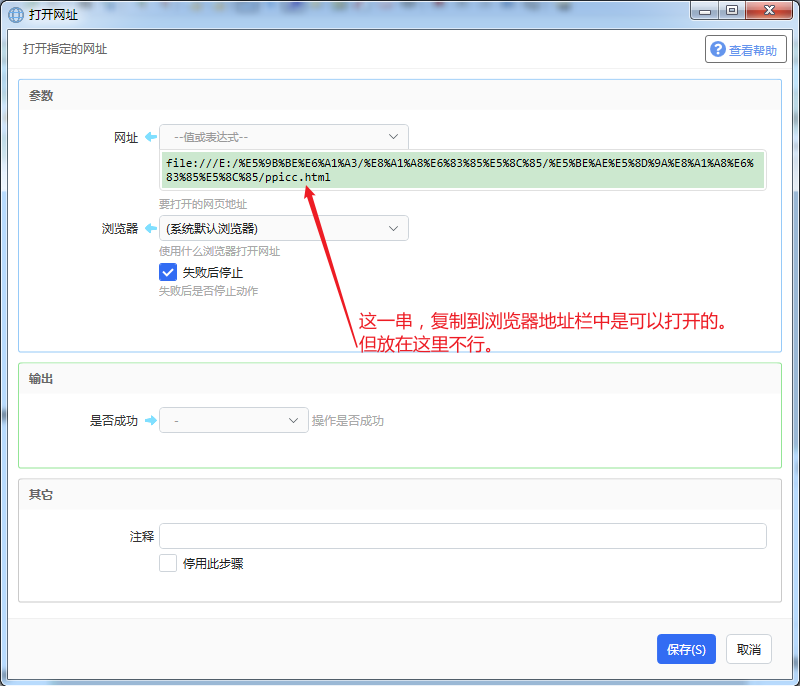This screenshot has height=686, width=800.
Task: Click the 网址 field label
Action: click(126, 137)
